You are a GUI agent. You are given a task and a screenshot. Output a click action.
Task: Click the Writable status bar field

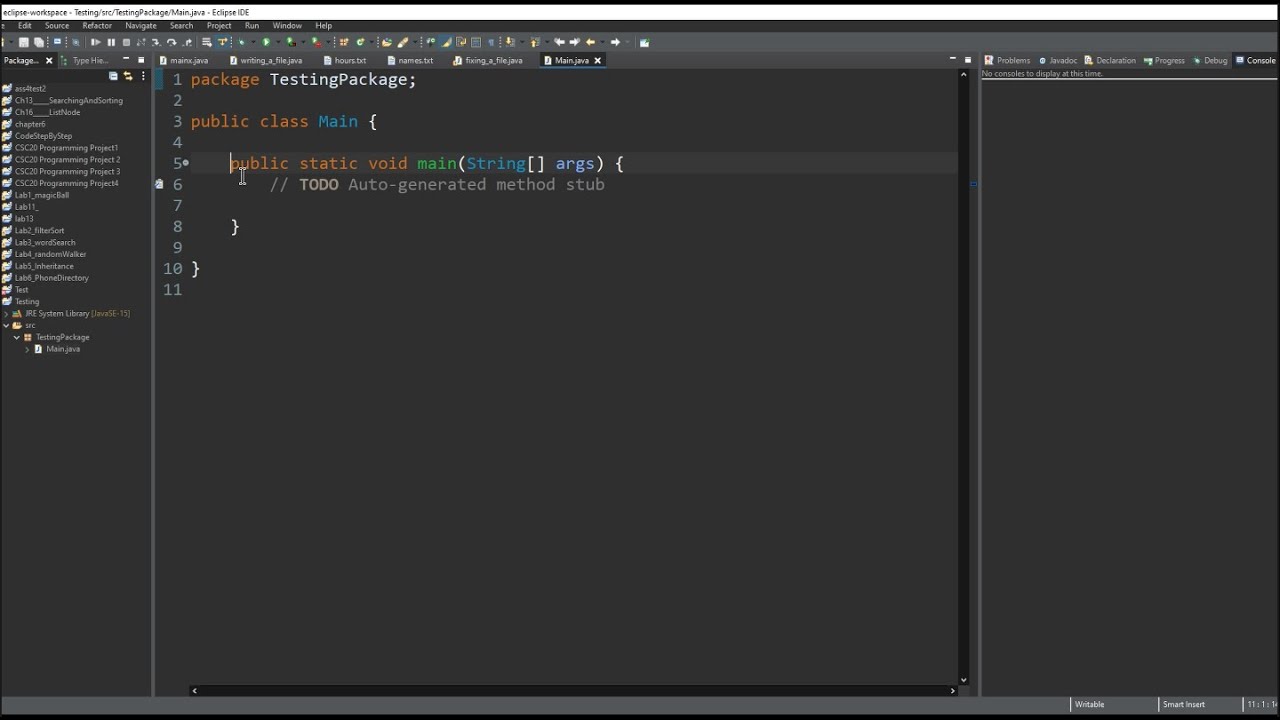coord(1089,705)
